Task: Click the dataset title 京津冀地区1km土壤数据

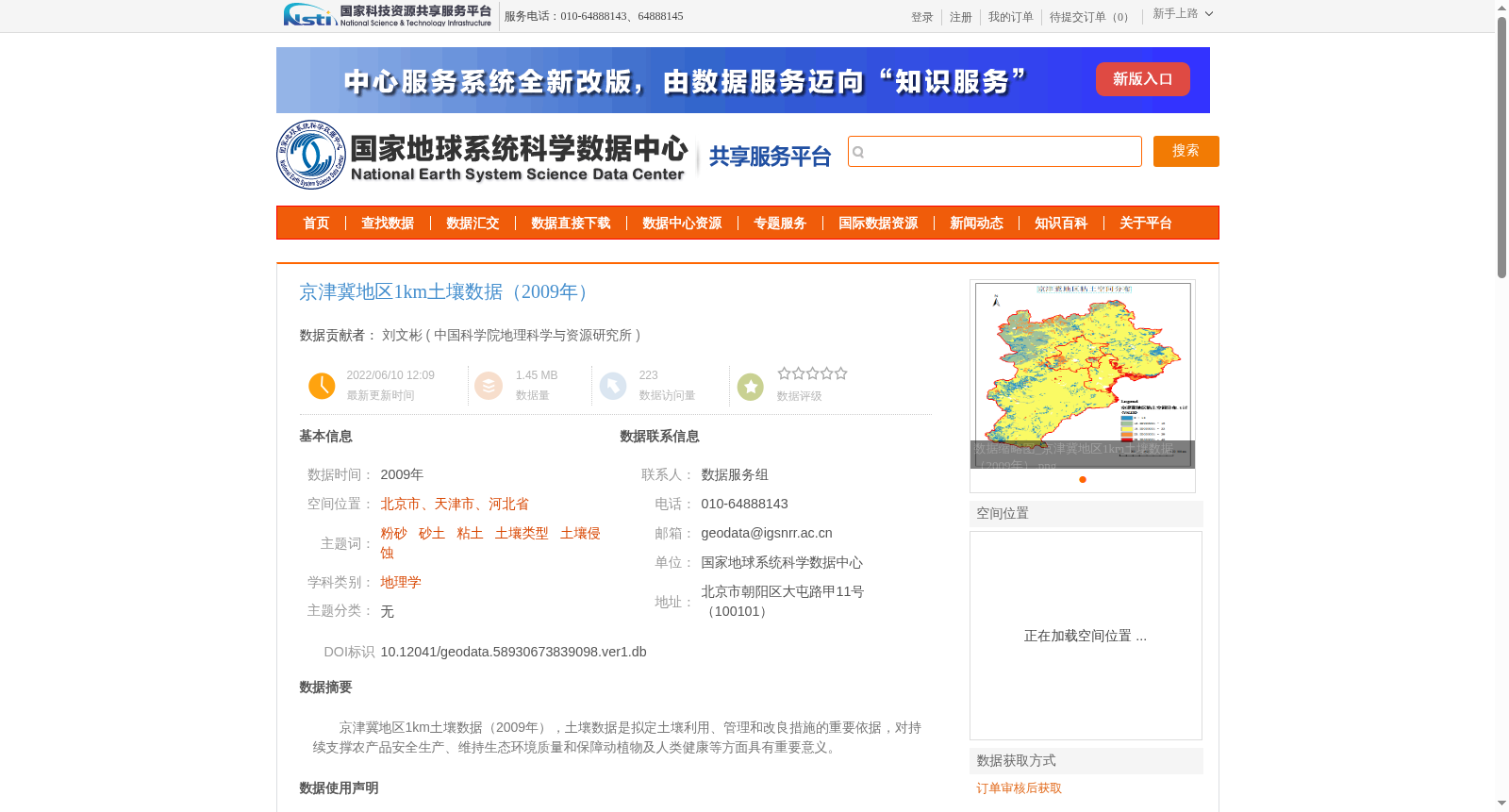Action: 447,292
